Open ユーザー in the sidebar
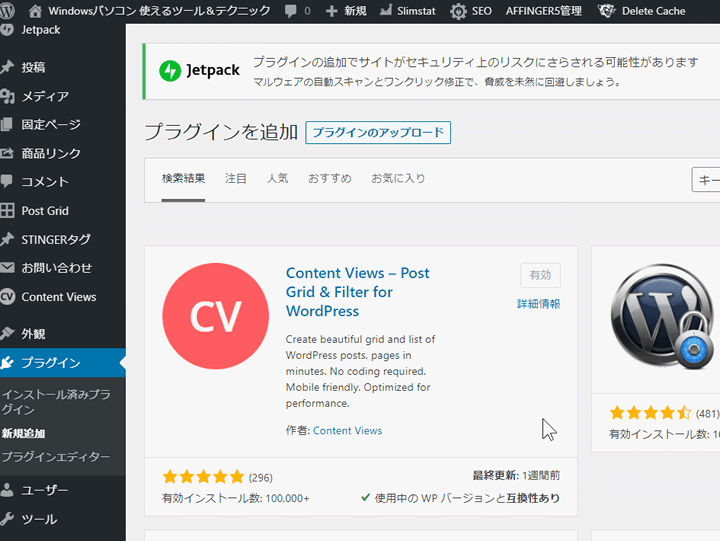The height and width of the screenshot is (541, 720). tap(45, 490)
